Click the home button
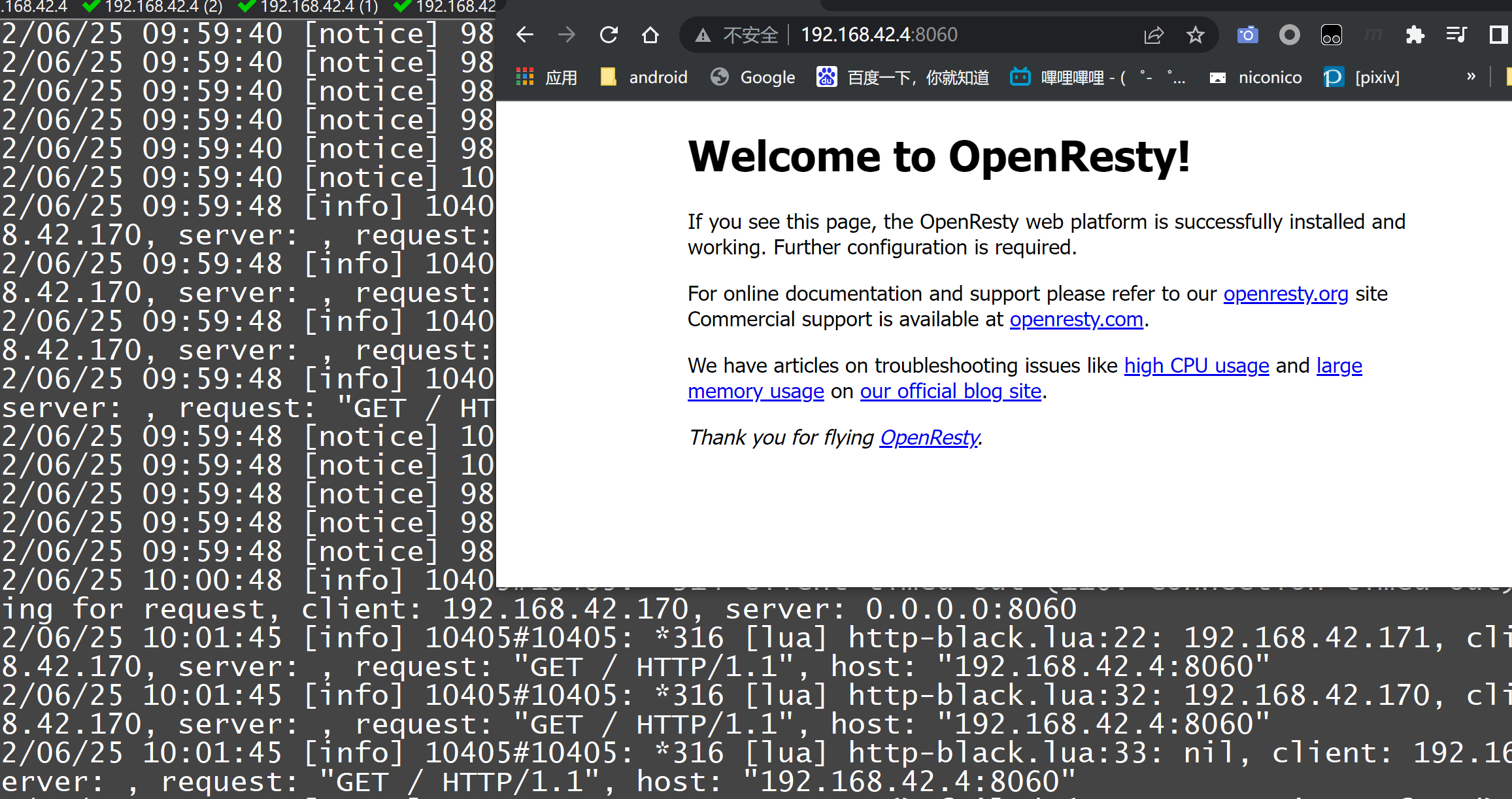Screen dimensions: 1512x799 [650, 35]
